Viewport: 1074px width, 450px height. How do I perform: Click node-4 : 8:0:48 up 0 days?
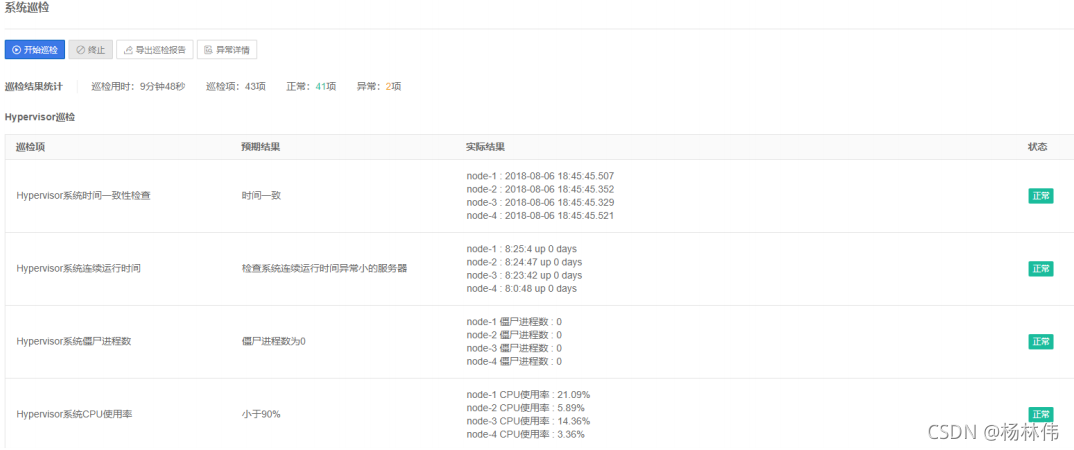pyautogui.click(x=521, y=288)
